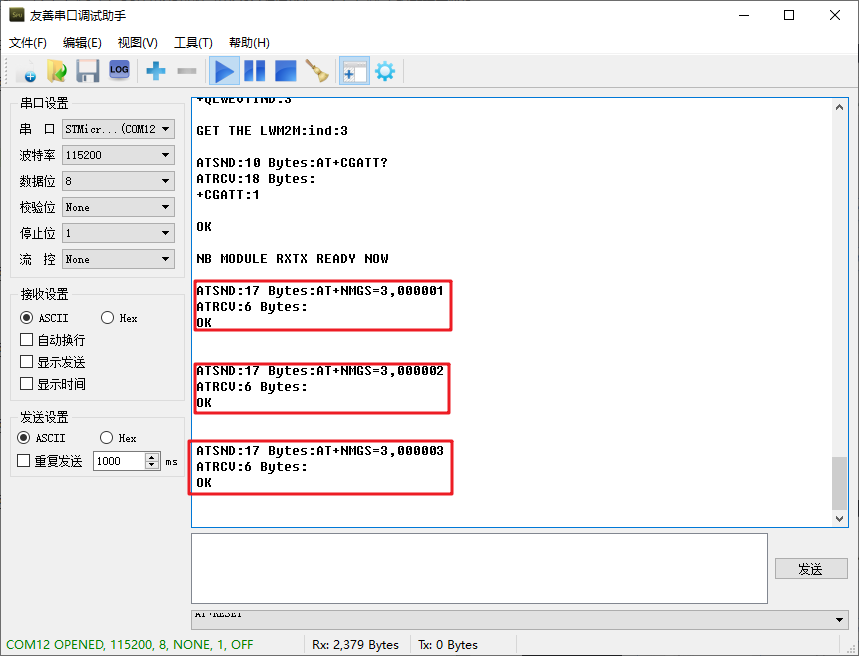Image resolution: width=859 pixels, height=656 pixels.
Task: Click the Rx: 2,379 Bytes counter
Action: coord(356,644)
